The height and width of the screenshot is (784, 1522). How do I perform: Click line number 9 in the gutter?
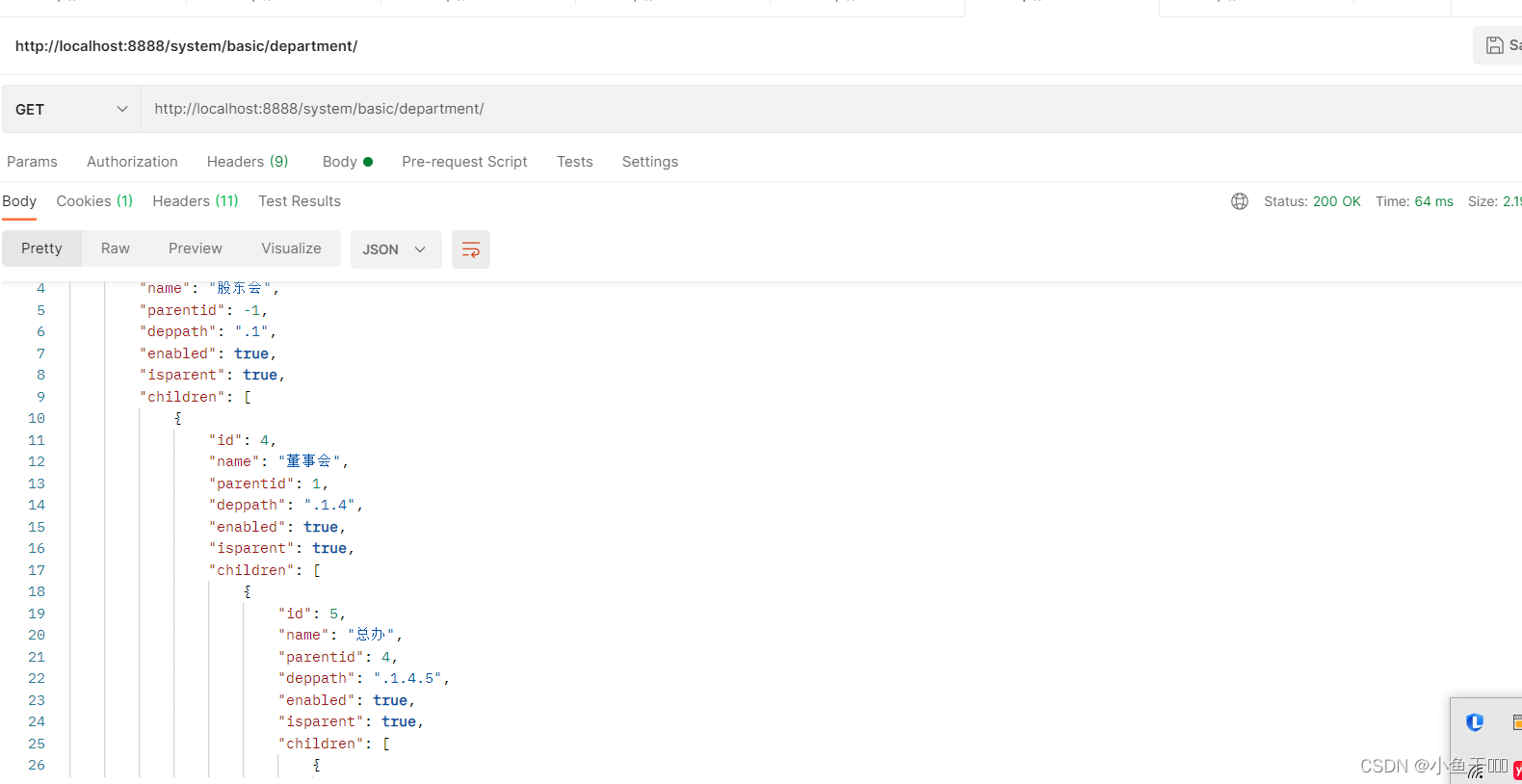(x=40, y=397)
